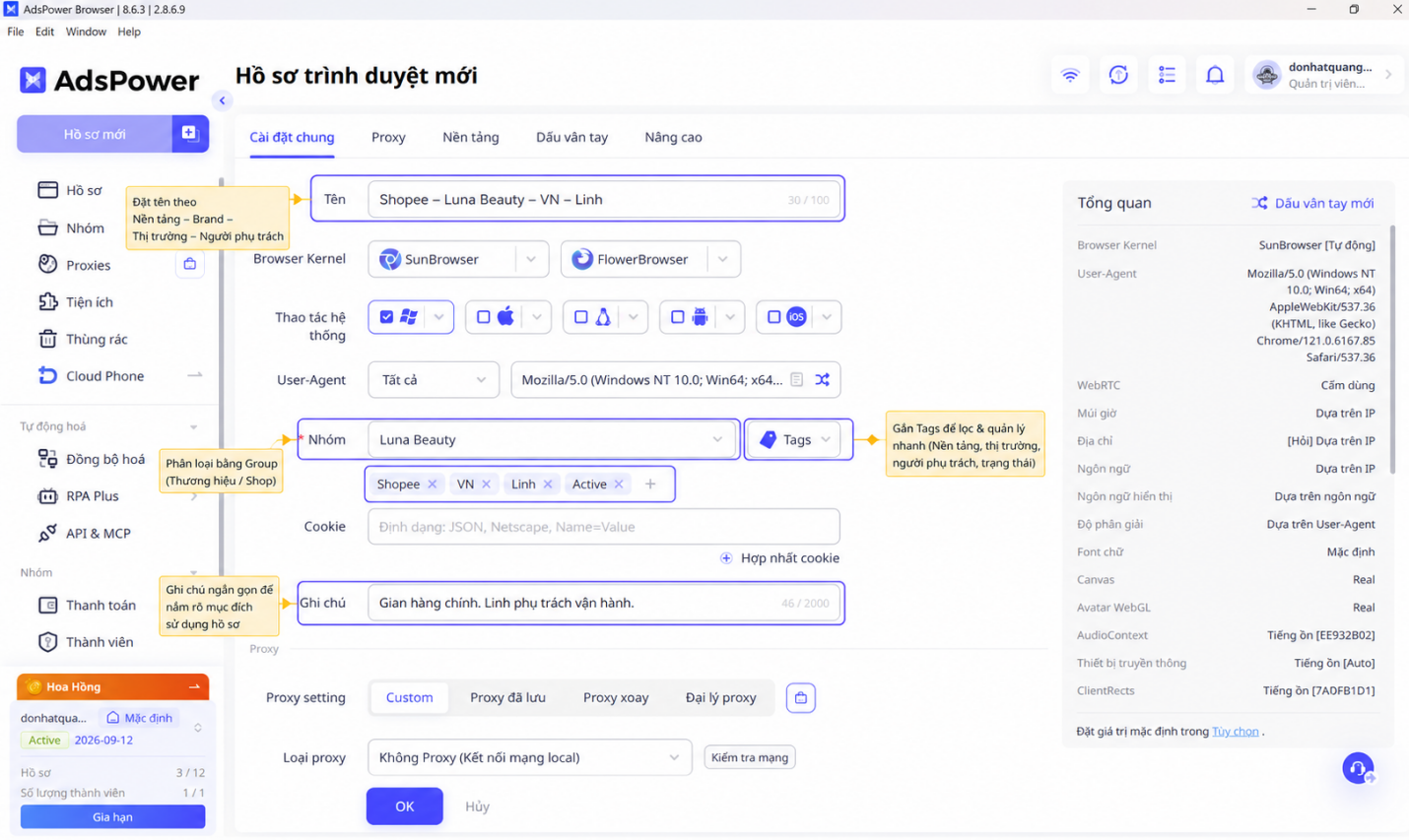Check the iOS operating system checkbox

pyautogui.click(x=773, y=317)
